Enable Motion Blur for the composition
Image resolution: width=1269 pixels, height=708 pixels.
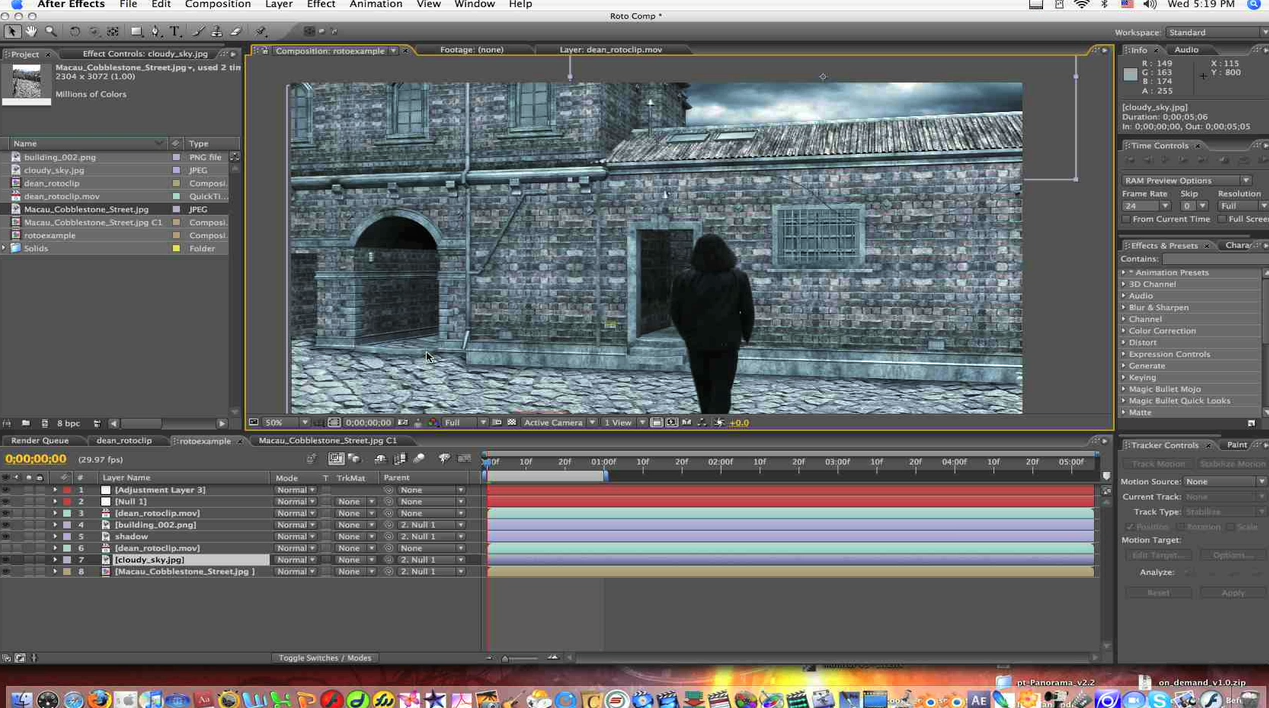420,458
